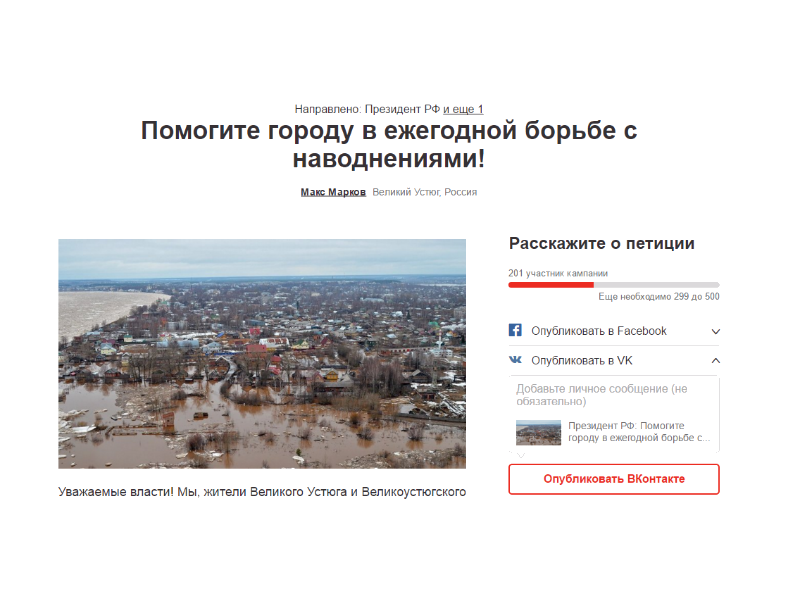Click the large flooded city photo
This screenshot has height=600, width=800.
pyautogui.click(x=262, y=353)
